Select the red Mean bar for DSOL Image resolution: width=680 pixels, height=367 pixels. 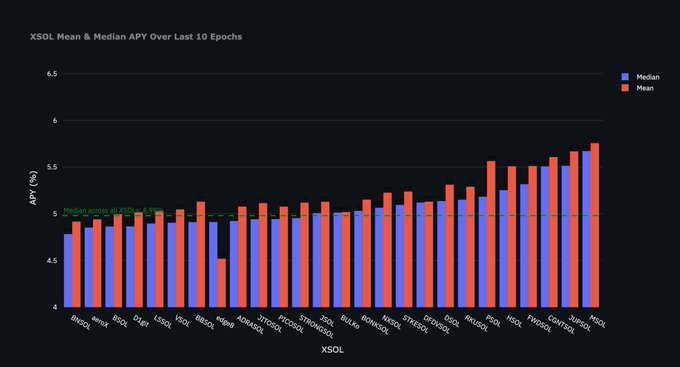(450, 246)
